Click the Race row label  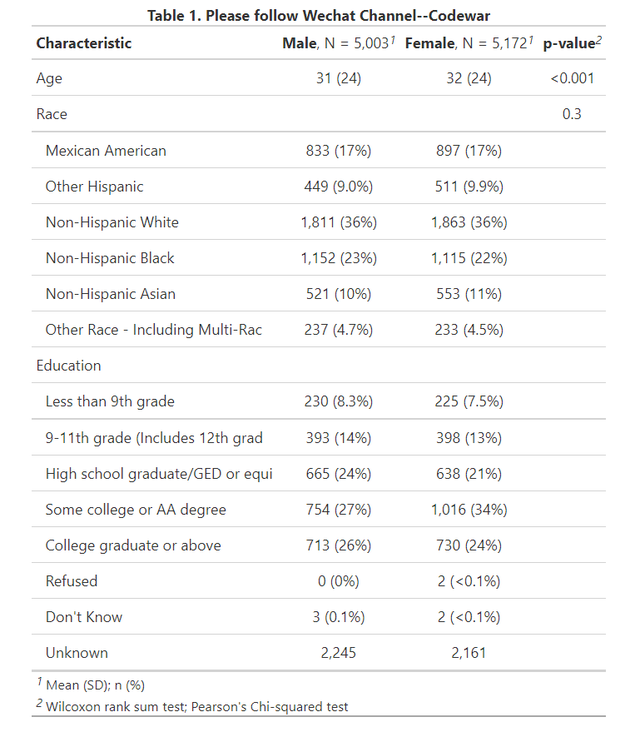point(51,114)
